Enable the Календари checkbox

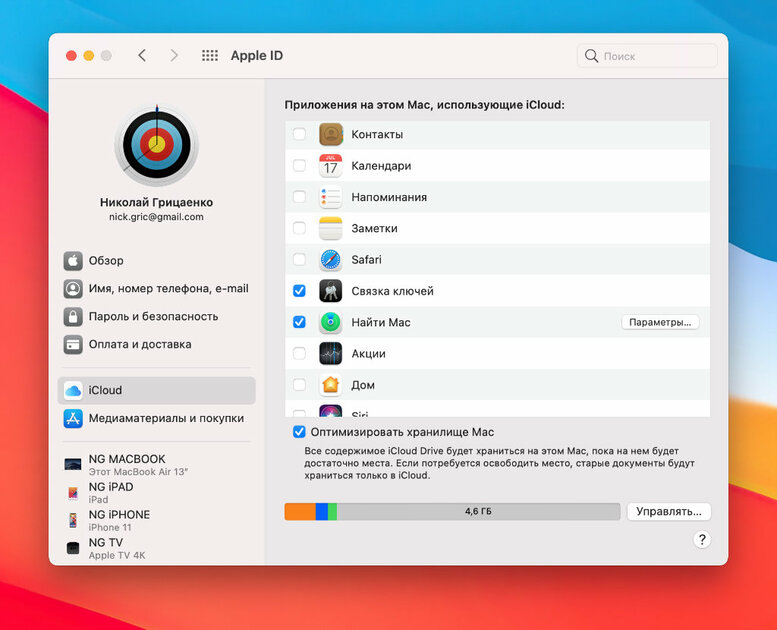pyautogui.click(x=299, y=165)
